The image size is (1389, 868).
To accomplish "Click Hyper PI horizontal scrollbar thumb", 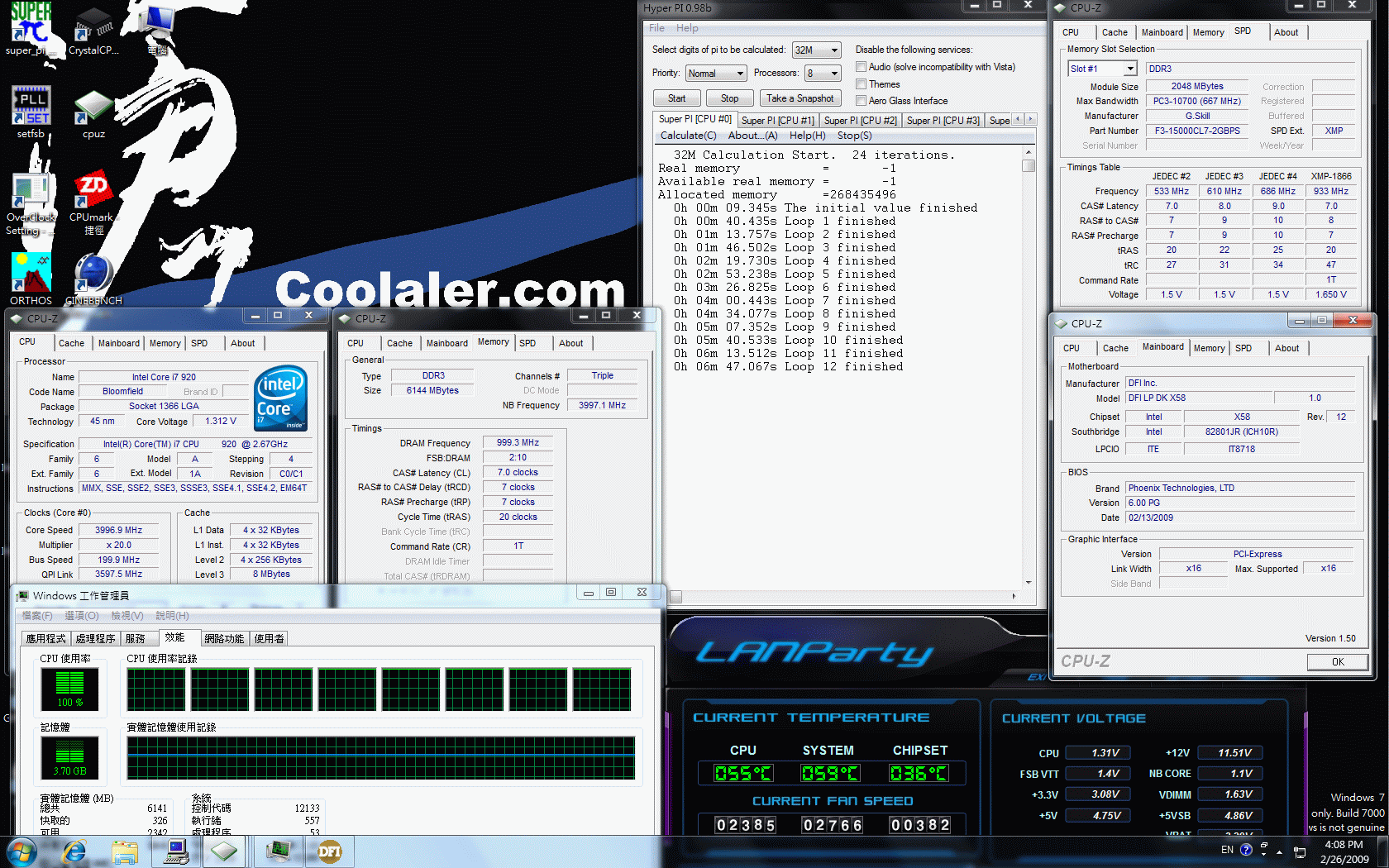I will pos(675,596).
